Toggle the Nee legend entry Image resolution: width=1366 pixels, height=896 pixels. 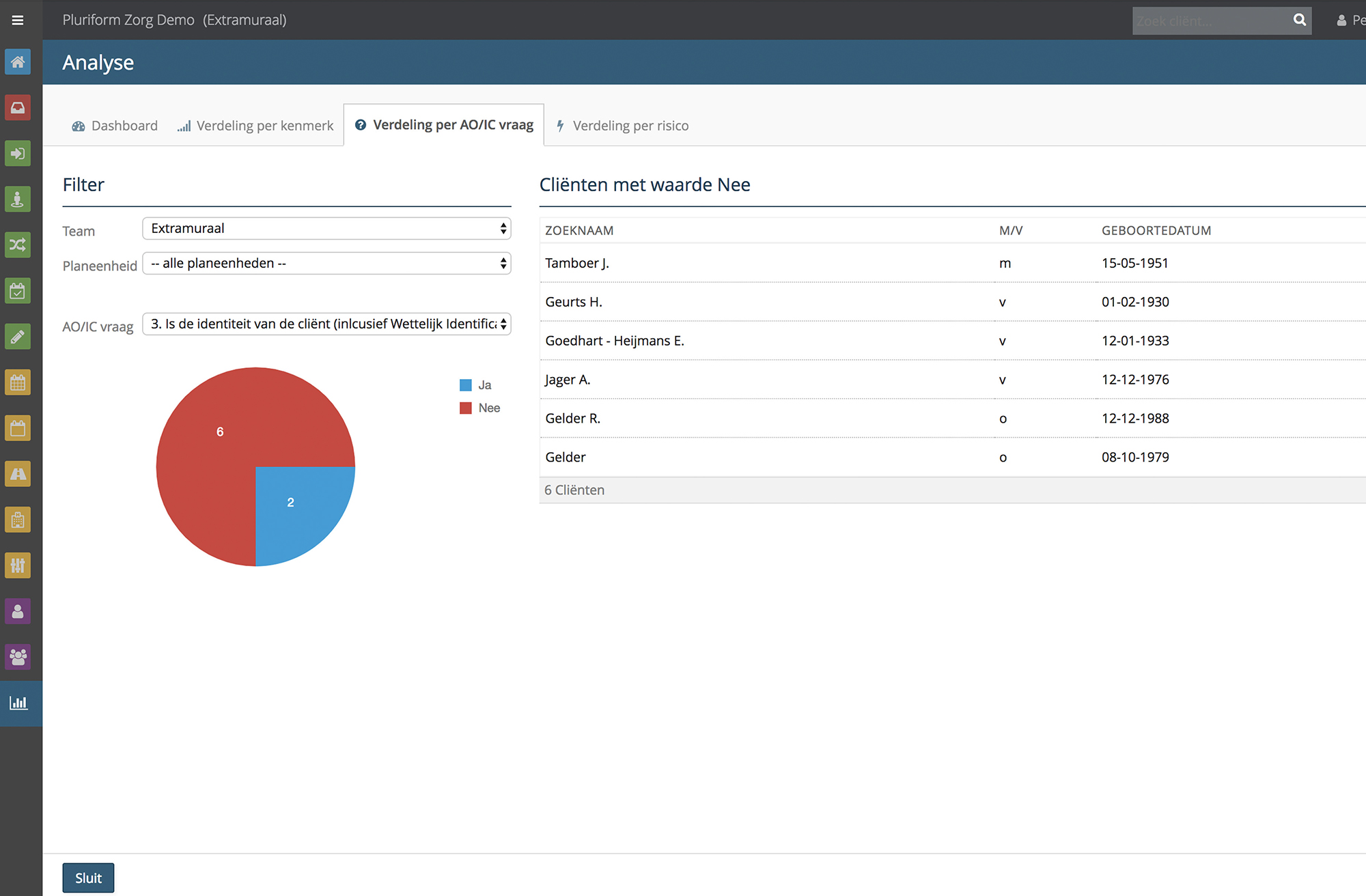pos(480,408)
